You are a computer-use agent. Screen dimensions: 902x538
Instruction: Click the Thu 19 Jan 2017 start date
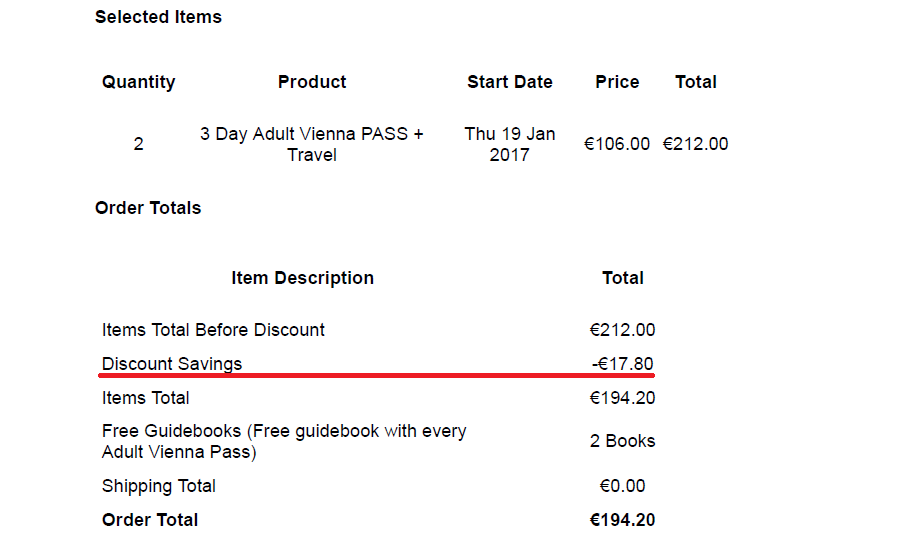pyautogui.click(x=510, y=144)
